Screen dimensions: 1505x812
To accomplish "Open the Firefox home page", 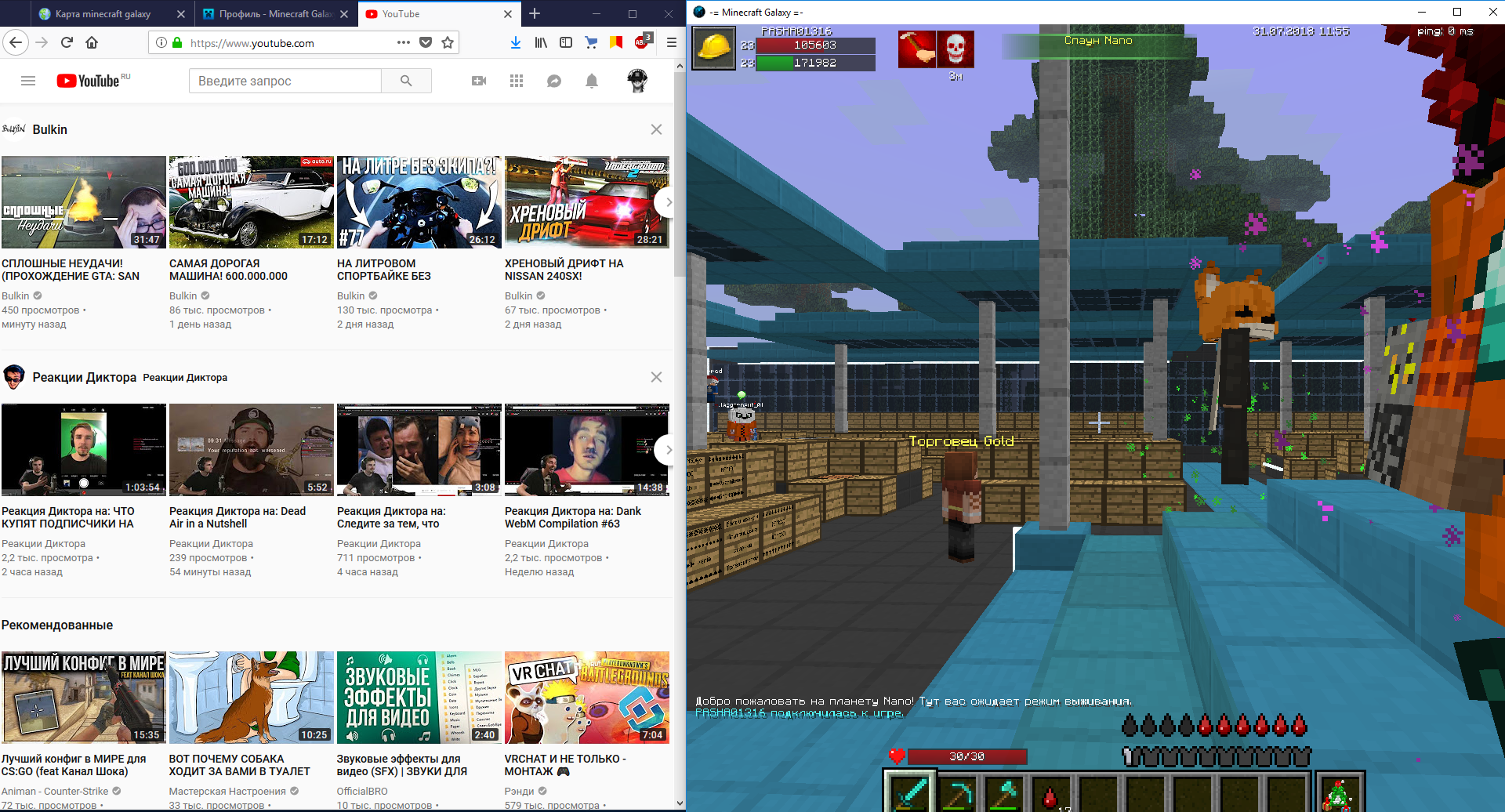I will (92, 42).
